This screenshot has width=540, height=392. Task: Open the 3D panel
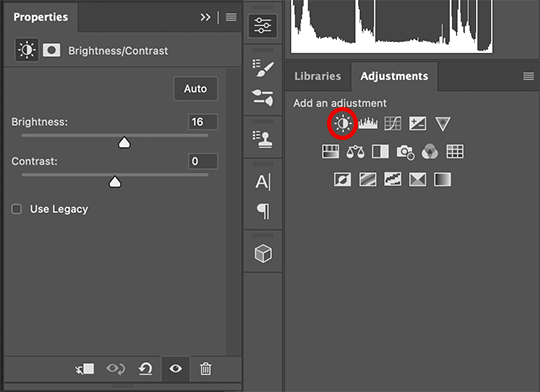(x=263, y=254)
